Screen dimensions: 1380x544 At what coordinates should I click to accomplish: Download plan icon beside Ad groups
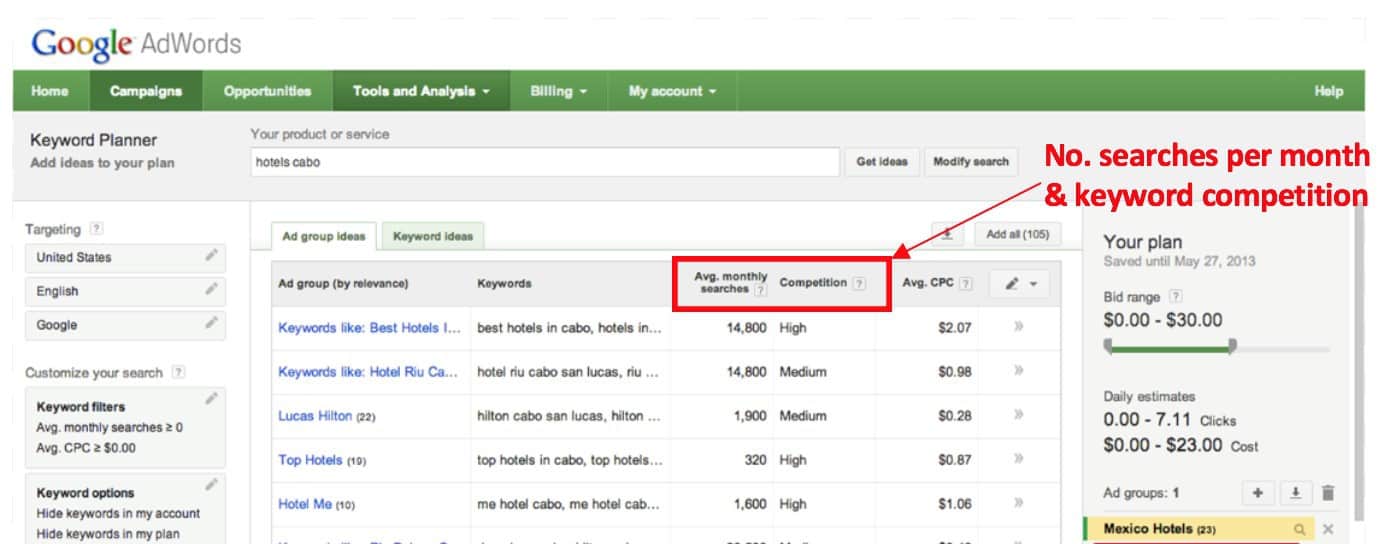click(1296, 493)
